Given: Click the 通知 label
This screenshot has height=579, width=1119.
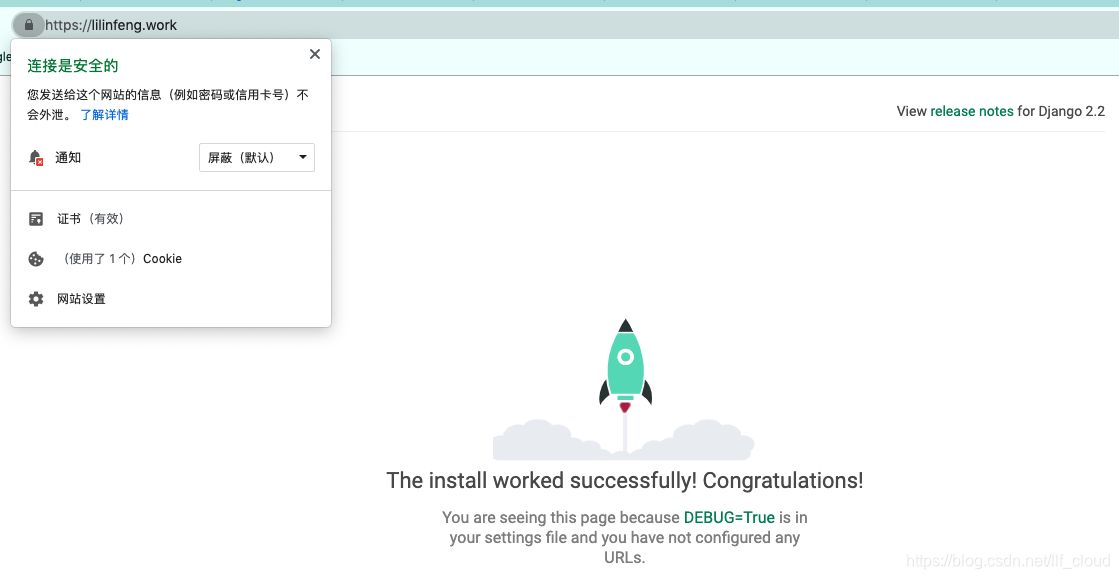Looking at the screenshot, I should pyautogui.click(x=68, y=158).
